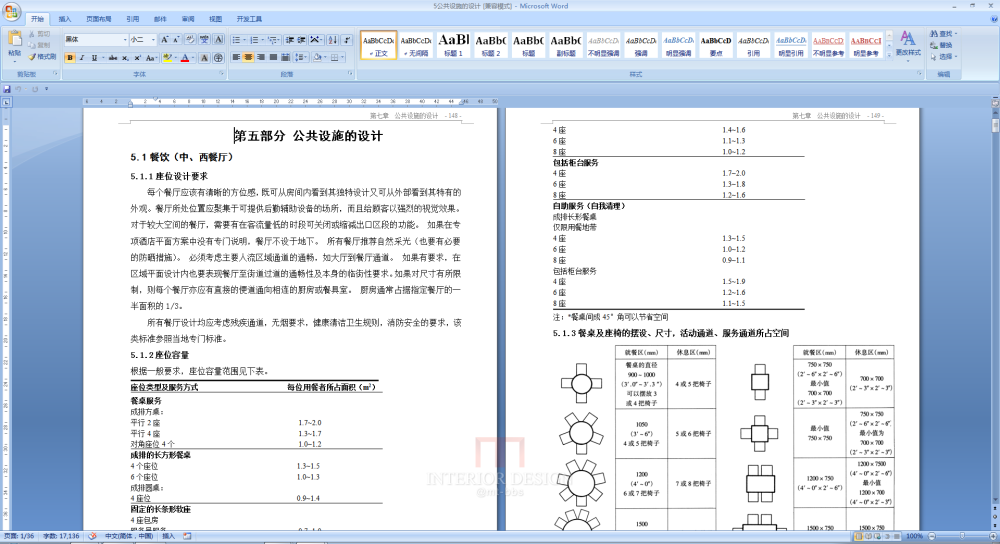Toggle Strikethrough formatting
1000x544 pixels.
pos(113,58)
